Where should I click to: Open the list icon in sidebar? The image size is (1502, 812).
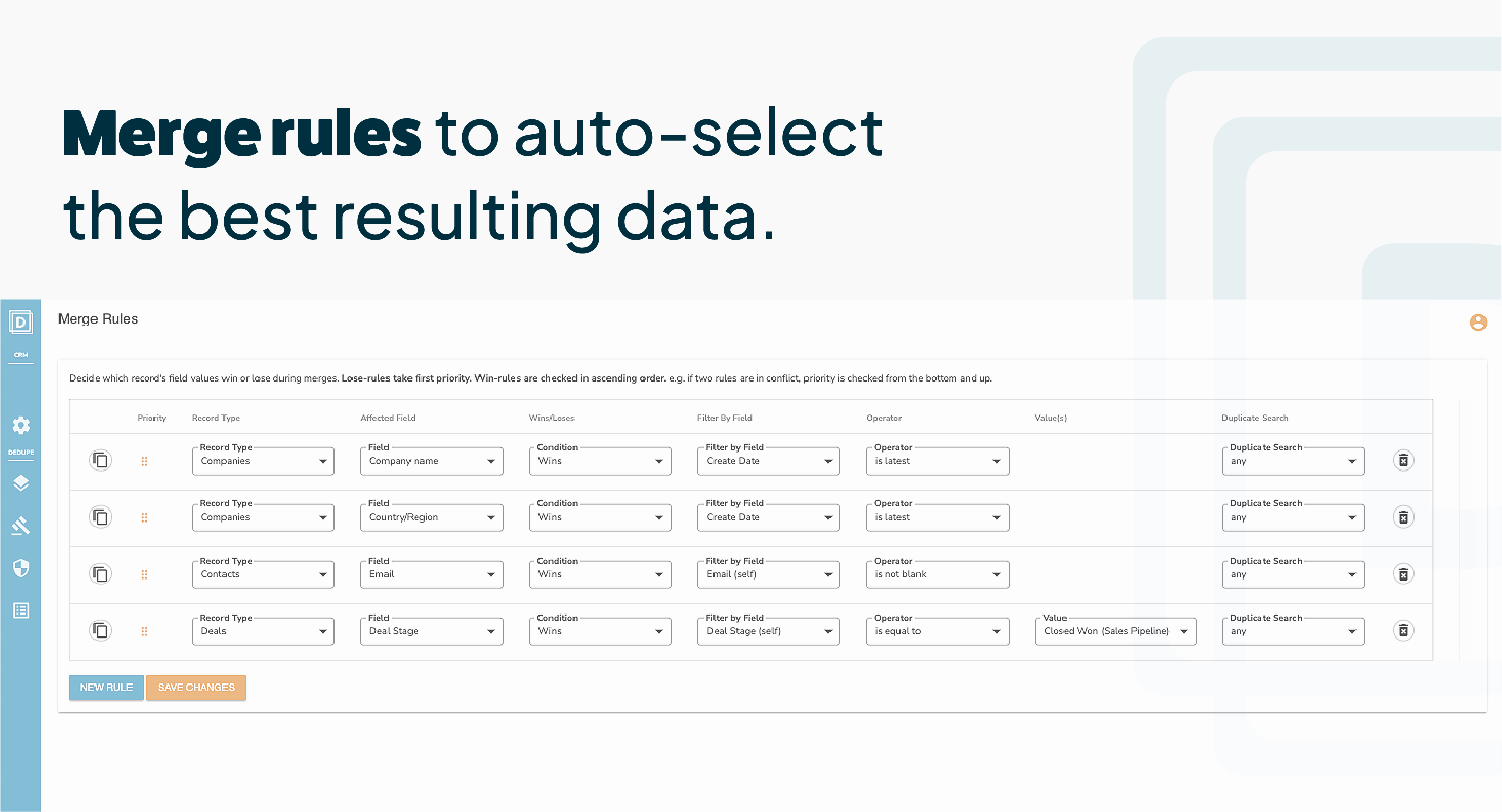21,610
